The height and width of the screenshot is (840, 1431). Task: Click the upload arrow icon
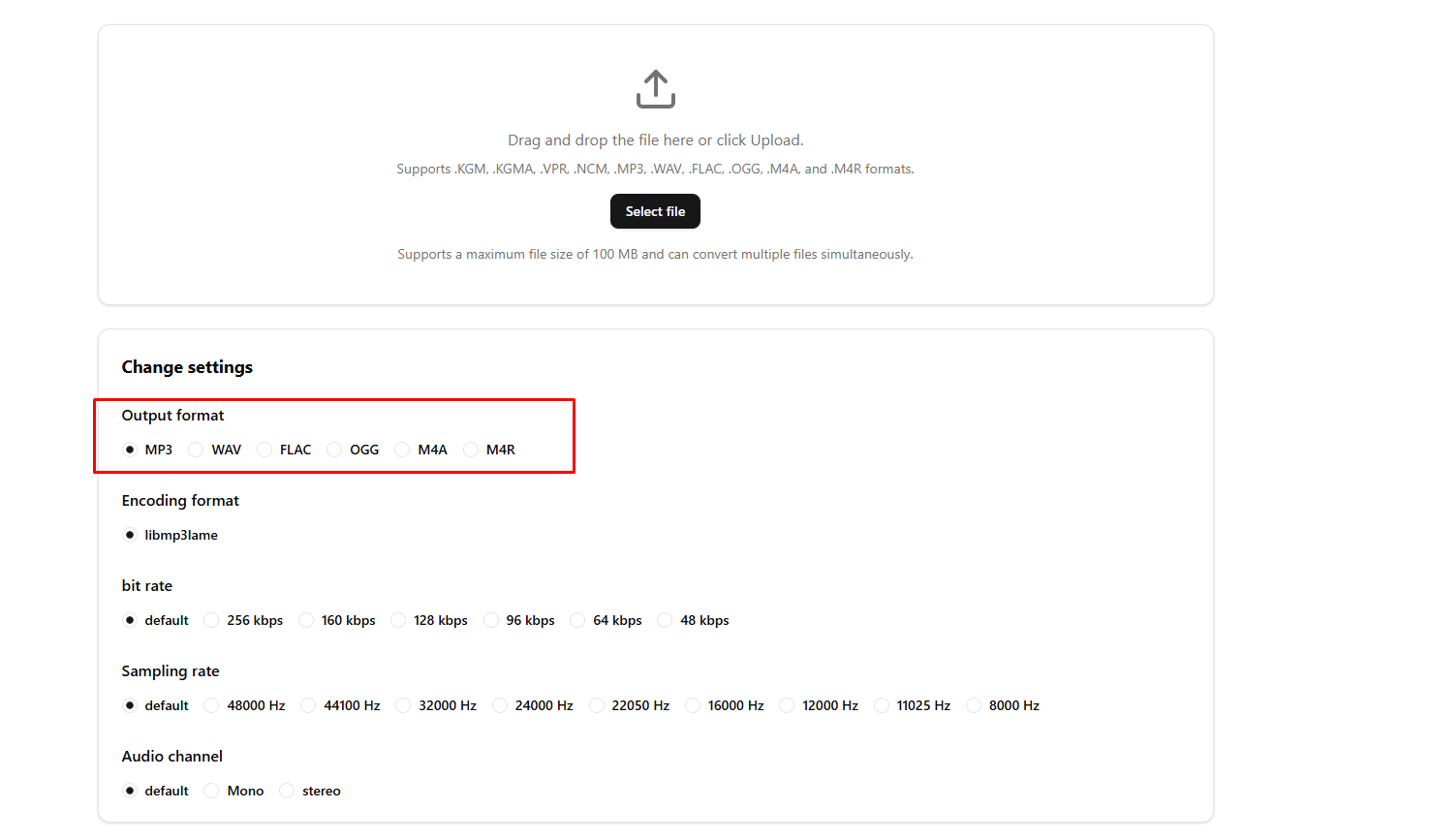click(x=655, y=88)
